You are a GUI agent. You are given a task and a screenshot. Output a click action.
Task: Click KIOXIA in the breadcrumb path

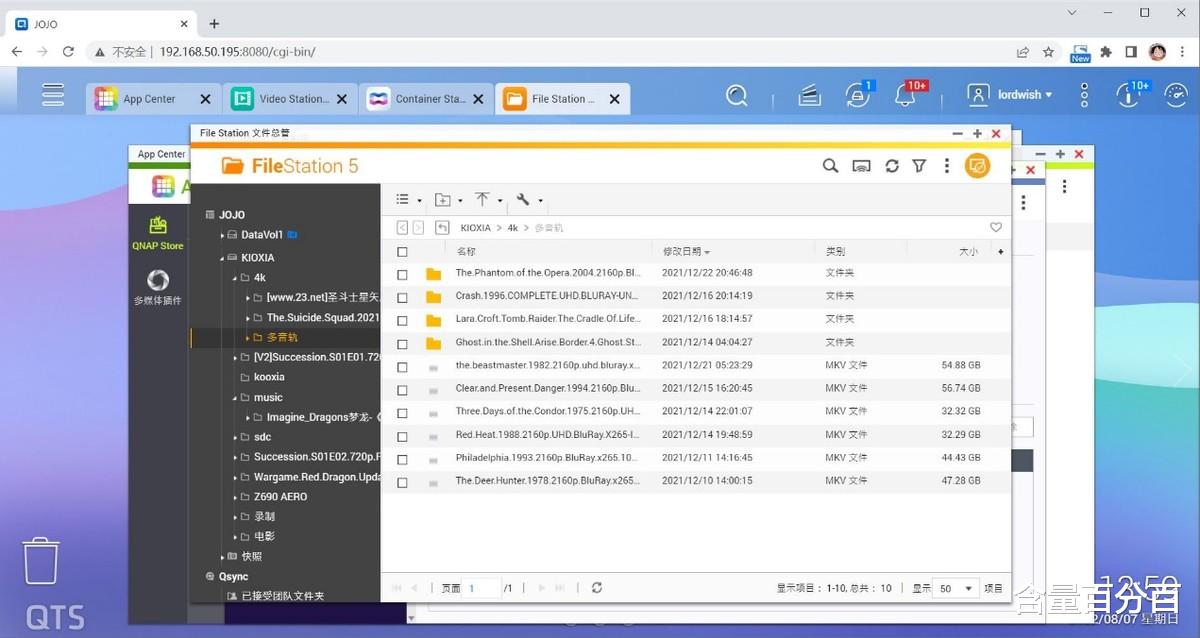pos(476,228)
